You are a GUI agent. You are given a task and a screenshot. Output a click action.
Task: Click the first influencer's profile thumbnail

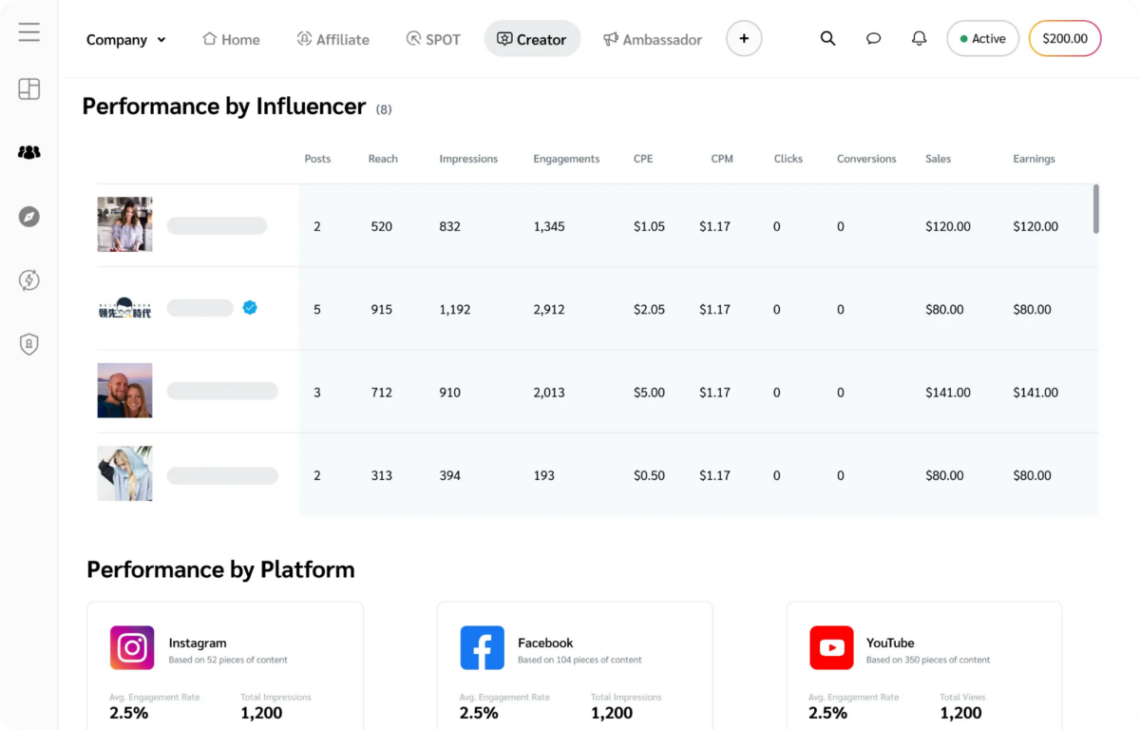(124, 223)
